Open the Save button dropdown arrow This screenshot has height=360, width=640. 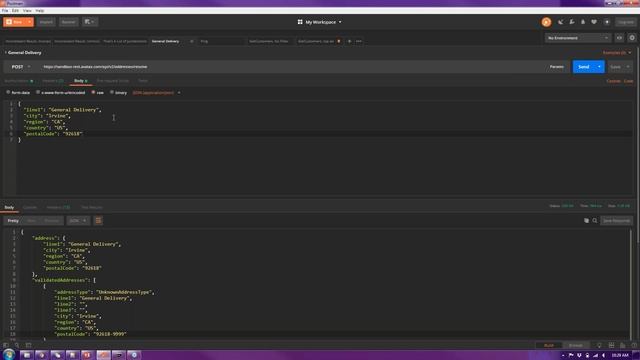[x=628, y=67]
